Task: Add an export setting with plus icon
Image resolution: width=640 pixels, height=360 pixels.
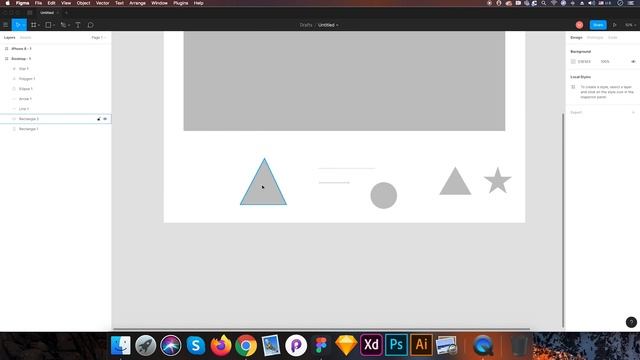Action: tap(633, 112)
